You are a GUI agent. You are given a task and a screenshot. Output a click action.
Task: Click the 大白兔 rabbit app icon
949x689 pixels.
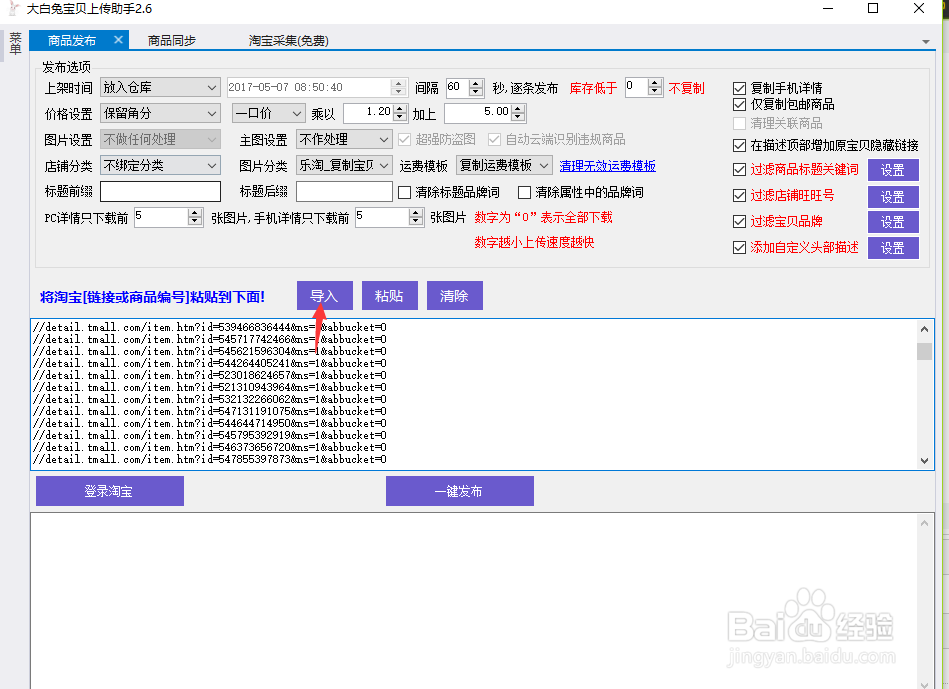click(13, 8)
